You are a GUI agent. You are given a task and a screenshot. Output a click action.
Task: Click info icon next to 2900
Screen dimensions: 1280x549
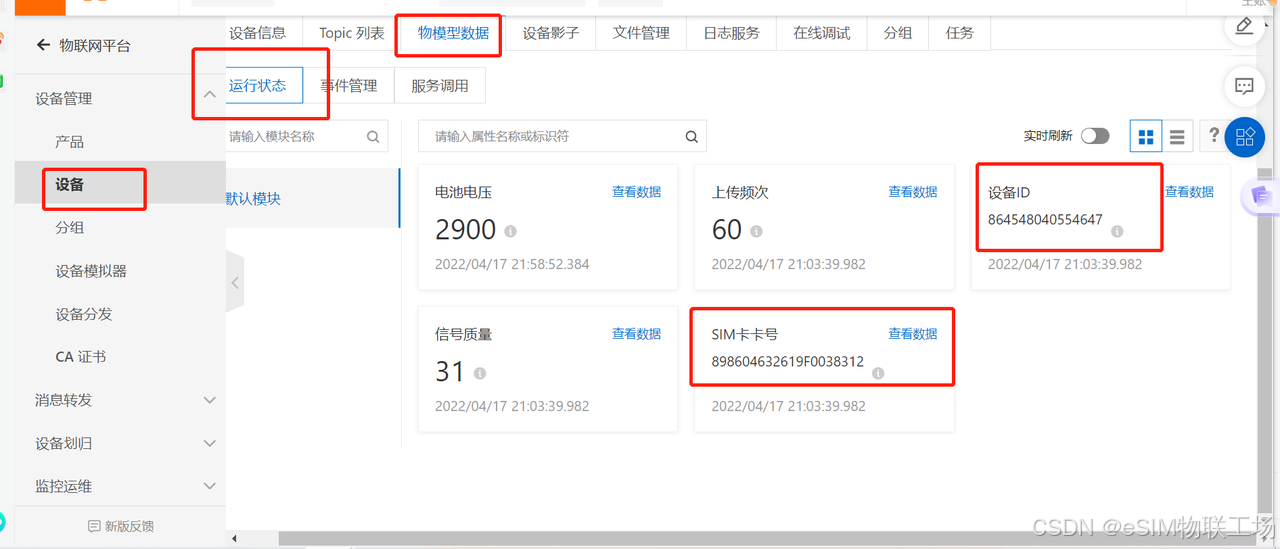510,231
